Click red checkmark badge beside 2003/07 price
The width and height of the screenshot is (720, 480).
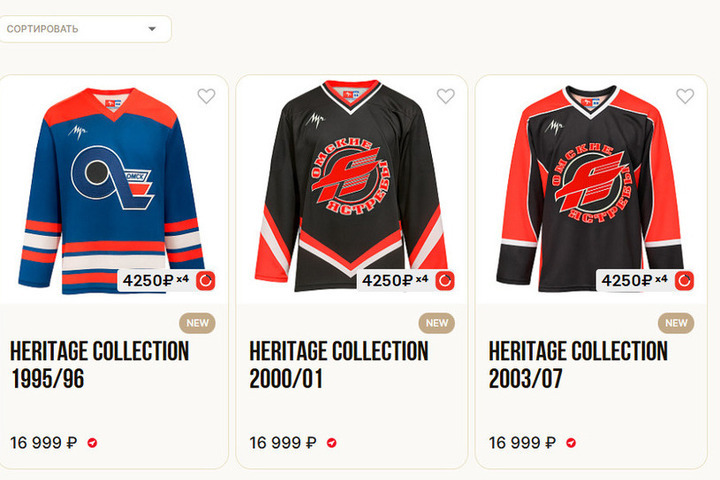point(571,442)
